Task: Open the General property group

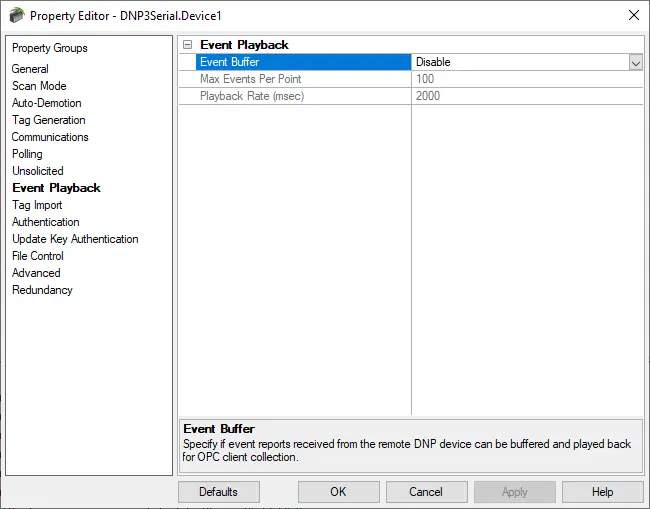Action: [x=30, y=69]
